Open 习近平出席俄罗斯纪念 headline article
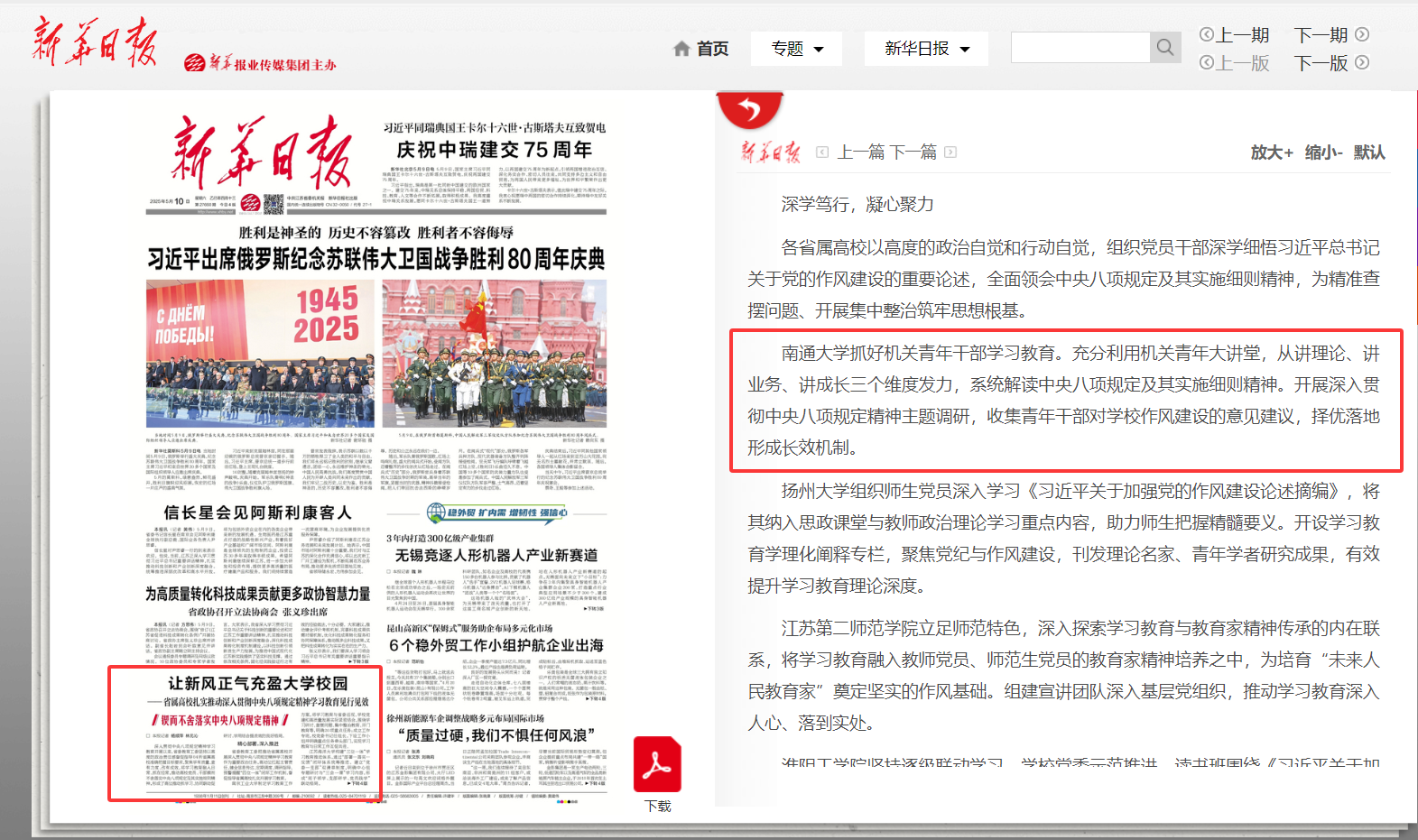The image size is (1418, 840). point(376,260)
